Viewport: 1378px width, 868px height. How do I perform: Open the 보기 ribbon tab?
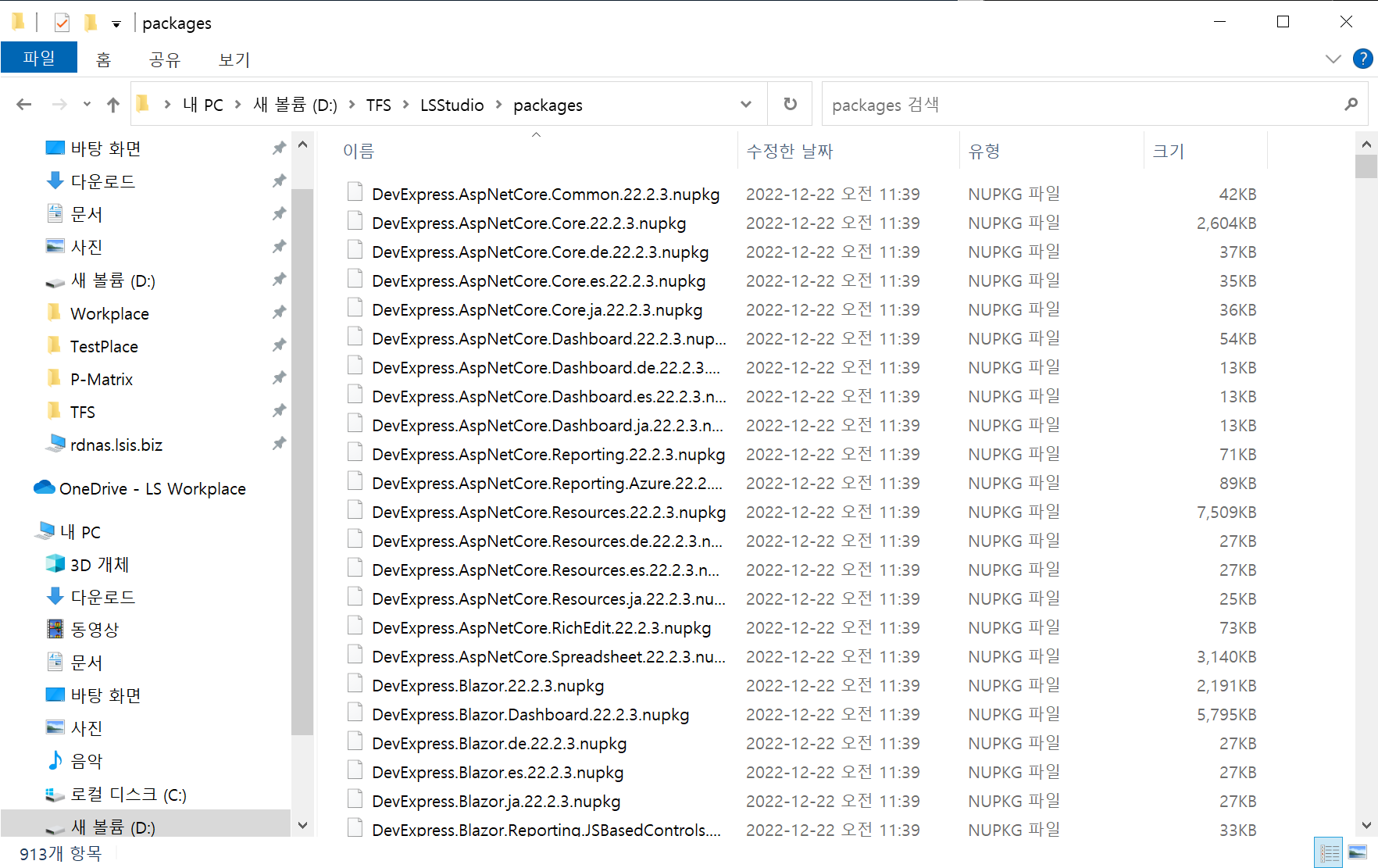click(234, 59)
